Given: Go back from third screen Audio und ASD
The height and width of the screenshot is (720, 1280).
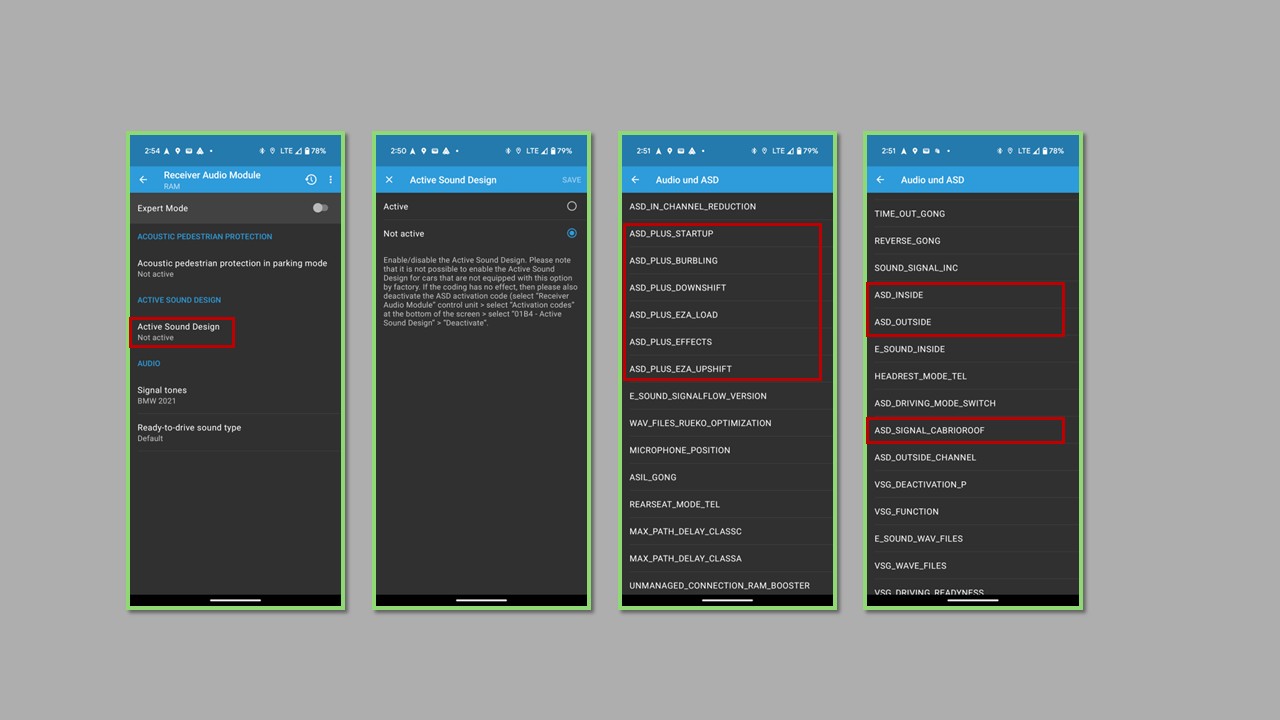Looking at the screenshot, I should point(635,180).
